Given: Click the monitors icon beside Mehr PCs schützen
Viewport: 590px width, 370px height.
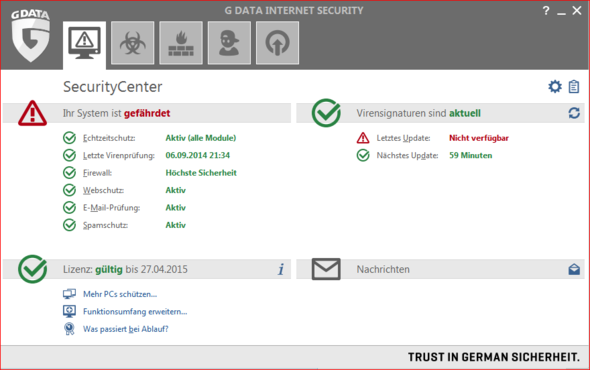Looking at the screenshot, I should point(69,294).
